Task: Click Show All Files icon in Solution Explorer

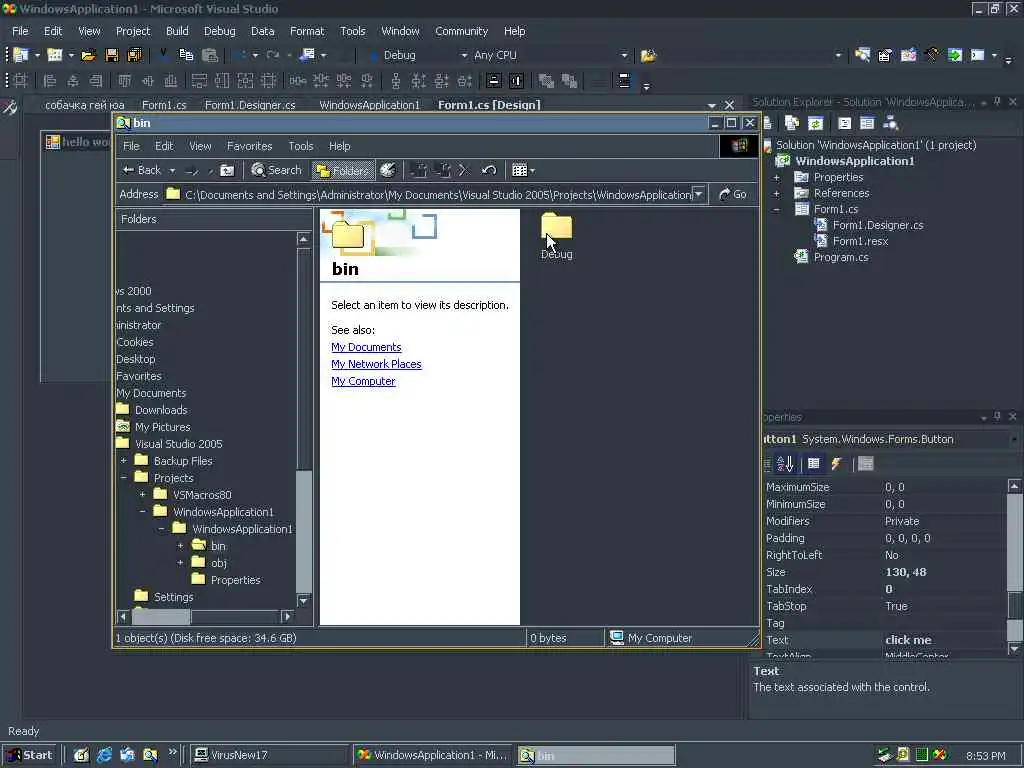Action: click(x=792, y=123)
